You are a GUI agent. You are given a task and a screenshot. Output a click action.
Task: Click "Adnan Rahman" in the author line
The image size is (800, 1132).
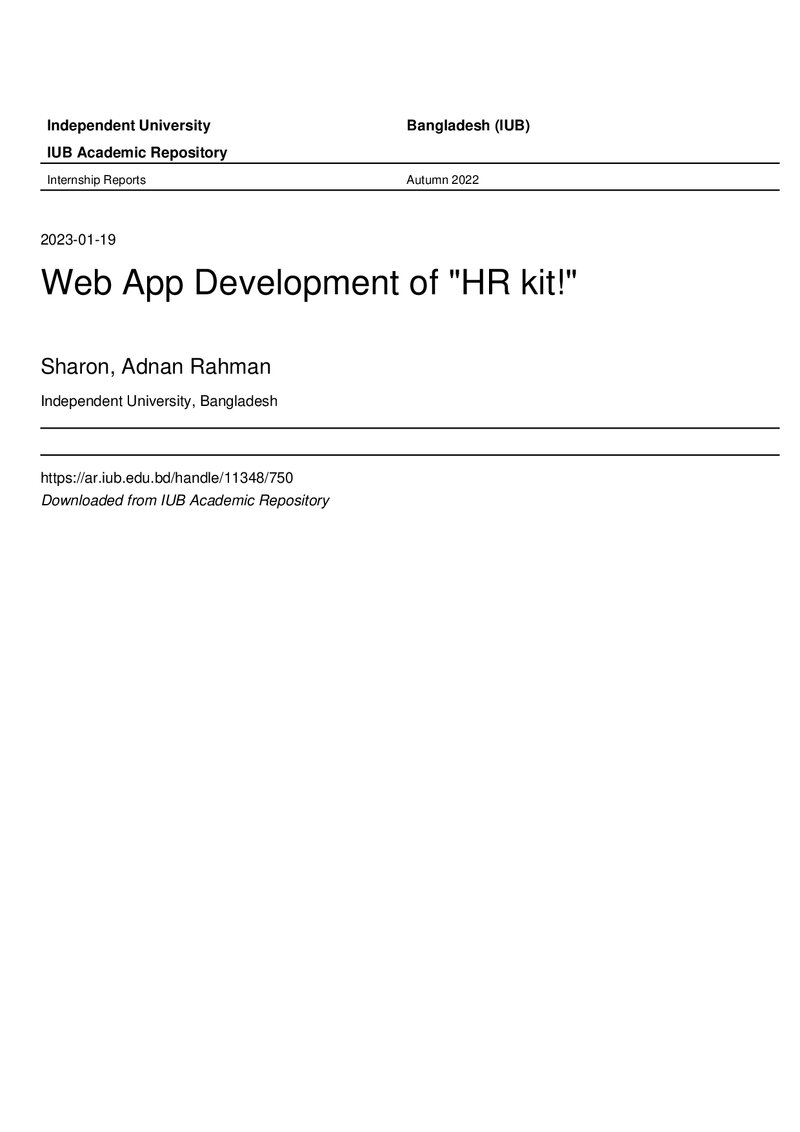pos(196,367)
